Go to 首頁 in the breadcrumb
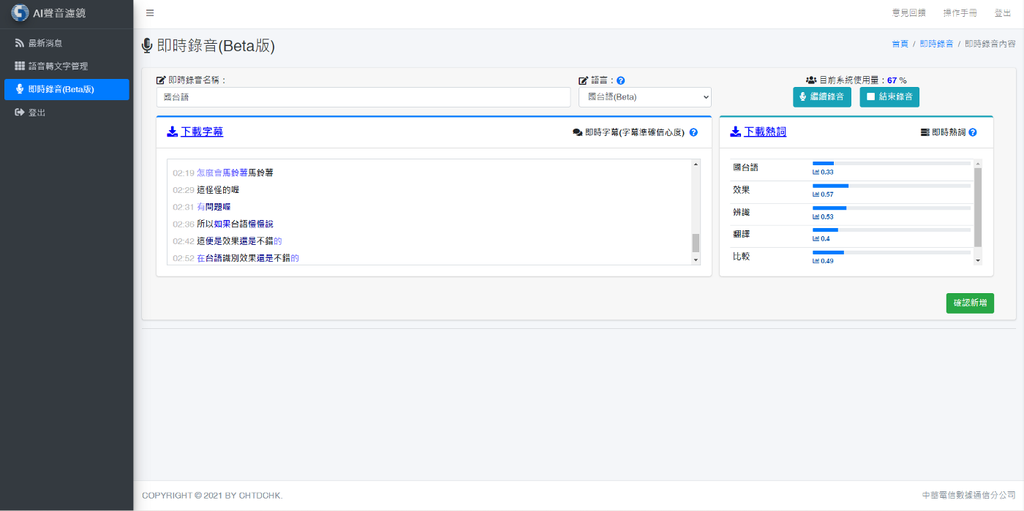This screenshot has width=1024, height=511. 900,44
